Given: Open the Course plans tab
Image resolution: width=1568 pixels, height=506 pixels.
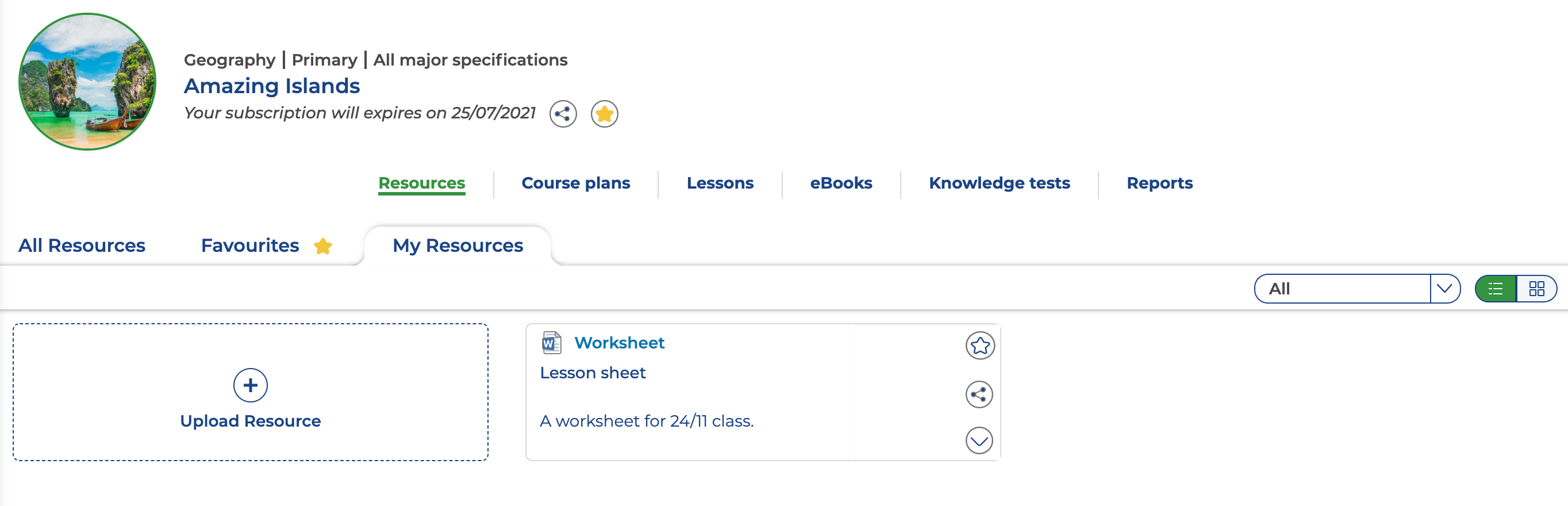Looking at the screenshot, I should tap(575, 183).
